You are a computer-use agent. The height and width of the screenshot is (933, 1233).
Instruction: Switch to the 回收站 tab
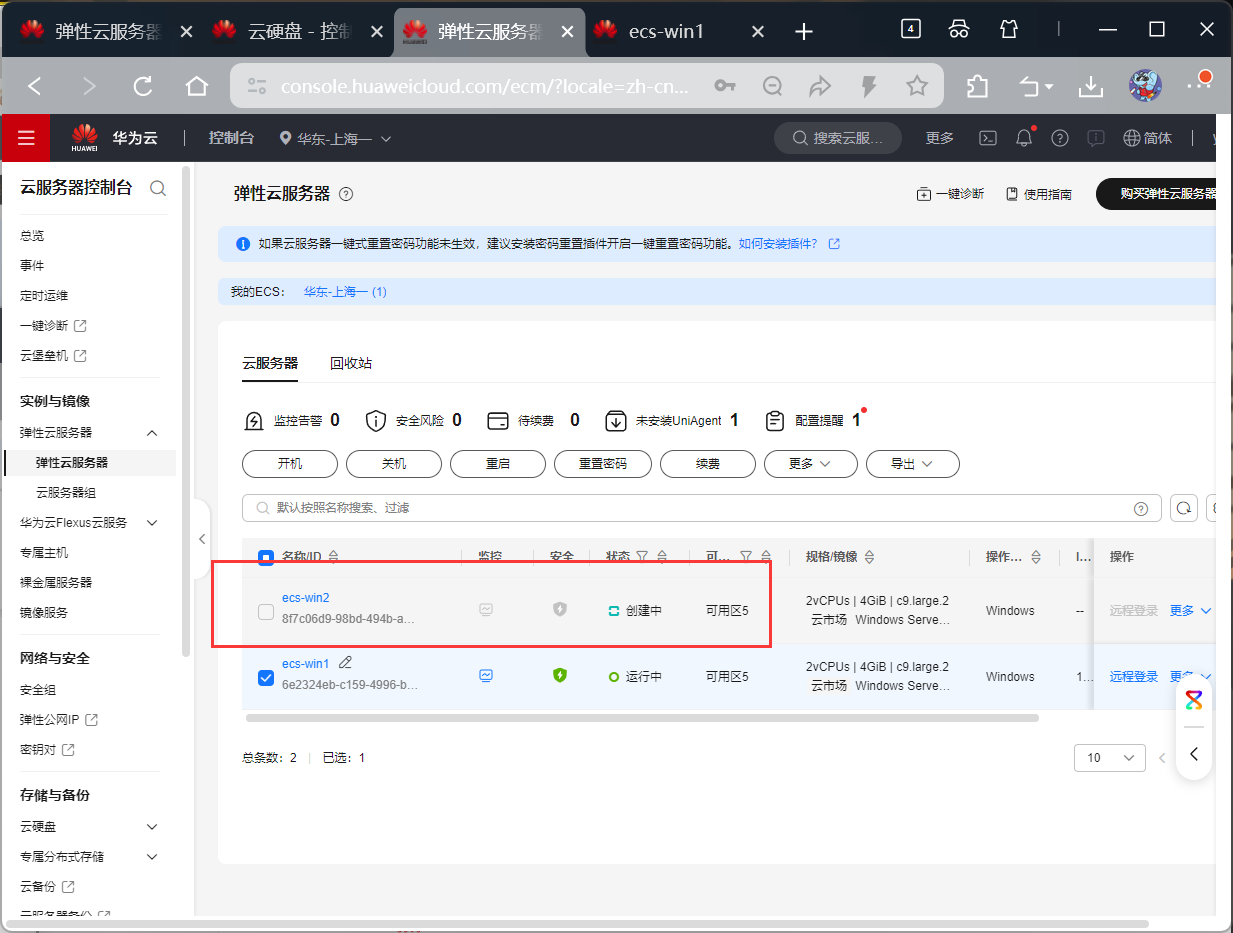pyautogui.click(x=351, y=363)
